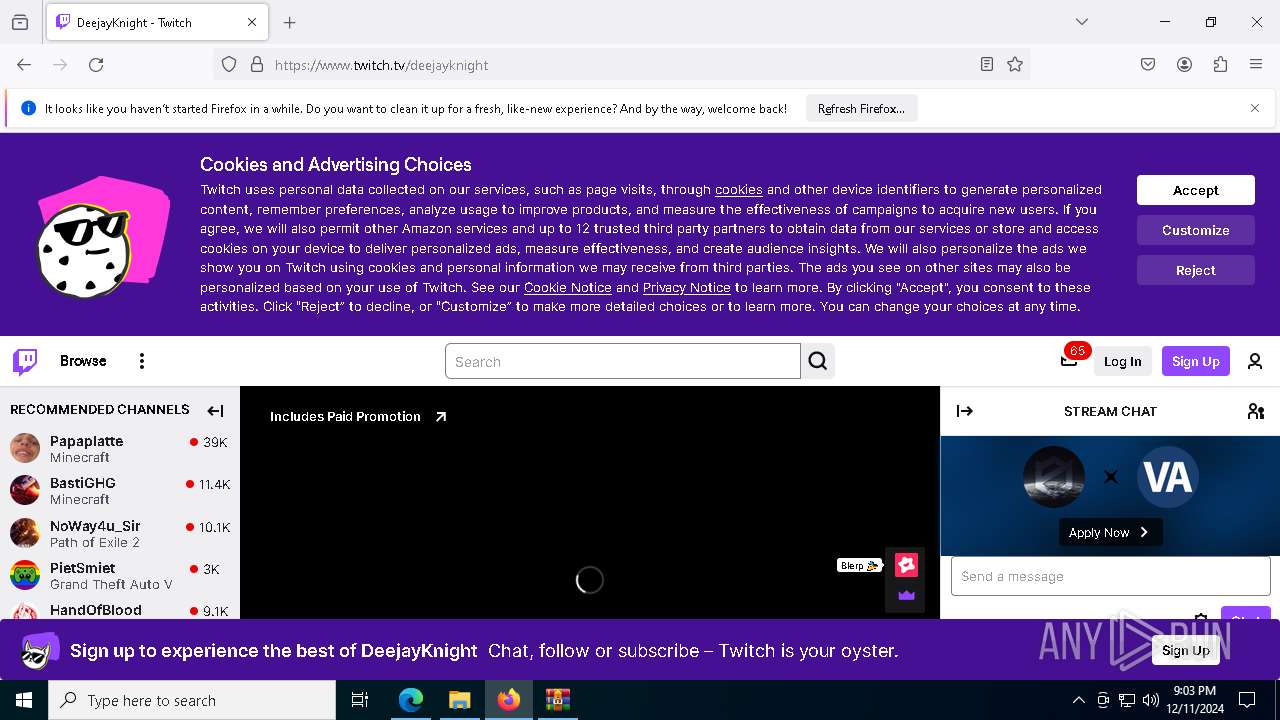This screenshot has width=1280, height=720.
Task: Open the notifications icon showing 65
Action: tap(1069, 360)
